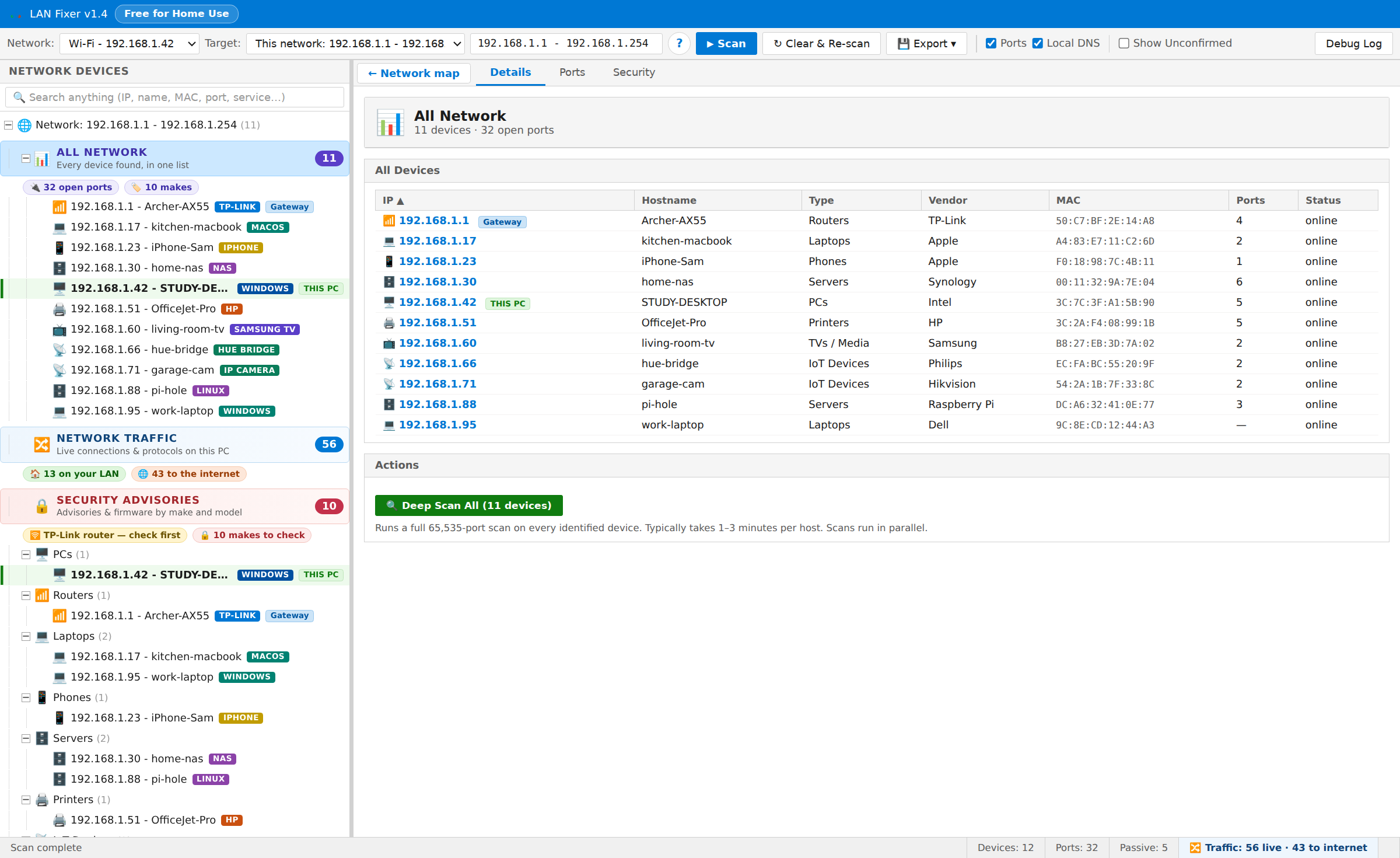Click printer icon beside 192.168.1.51 in table
1400x858 pixels.
click(x=389, y=323)
